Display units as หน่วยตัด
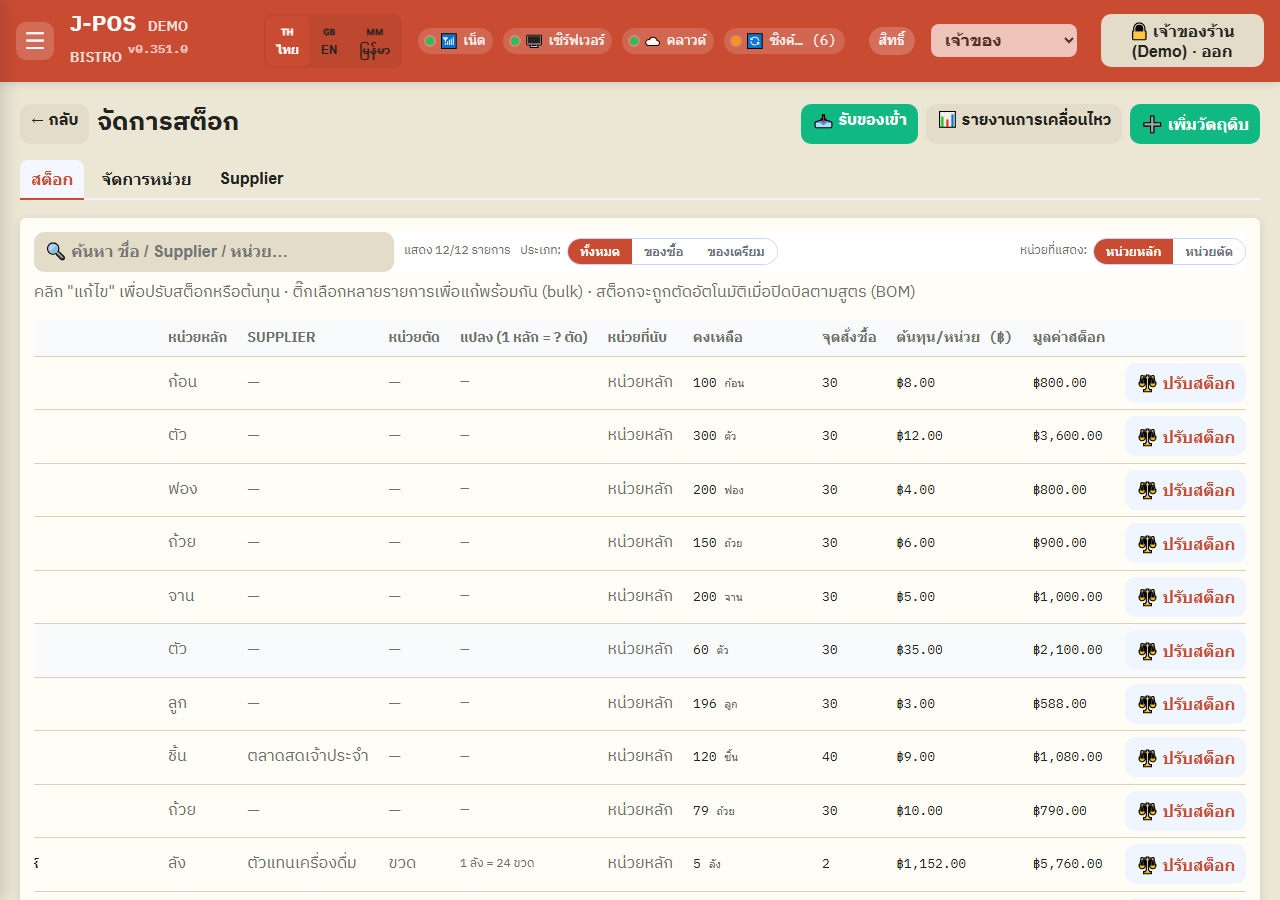The height and width of the screenshot is (900, 1280). point(1209,252)
